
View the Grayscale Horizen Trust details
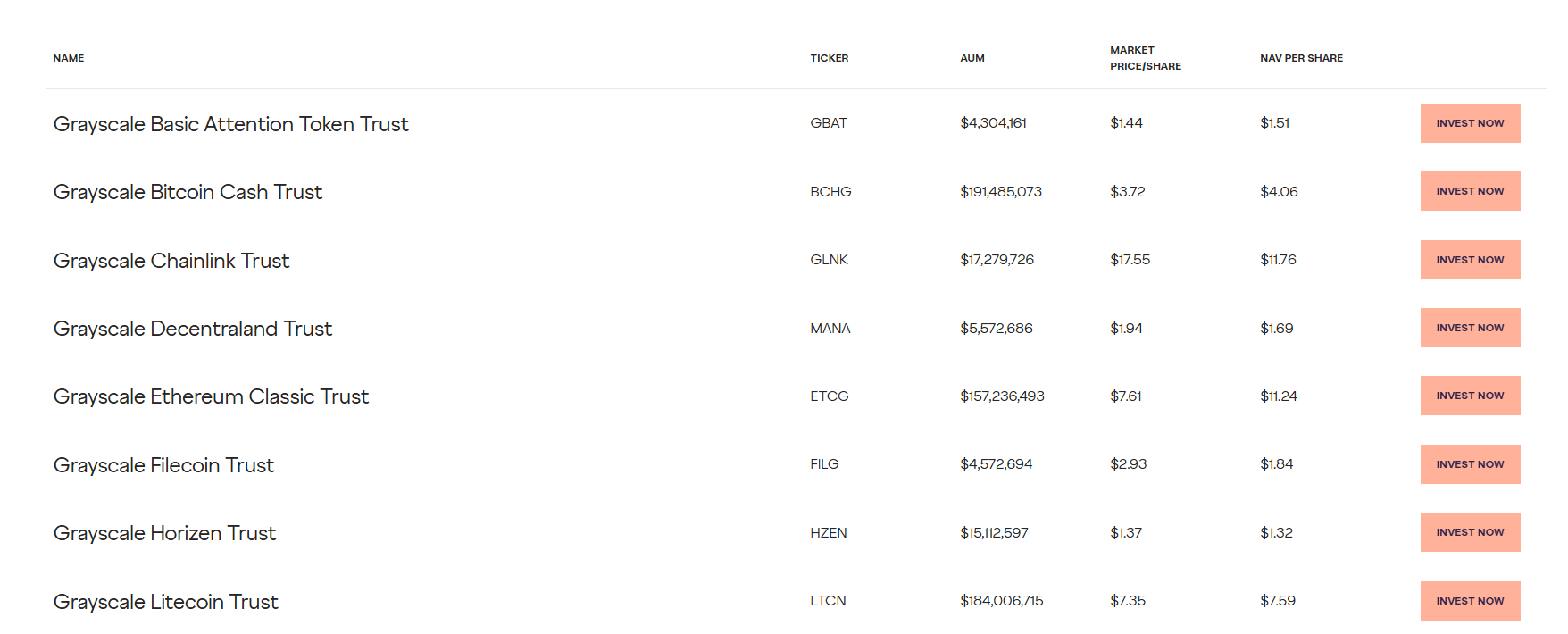164,533
